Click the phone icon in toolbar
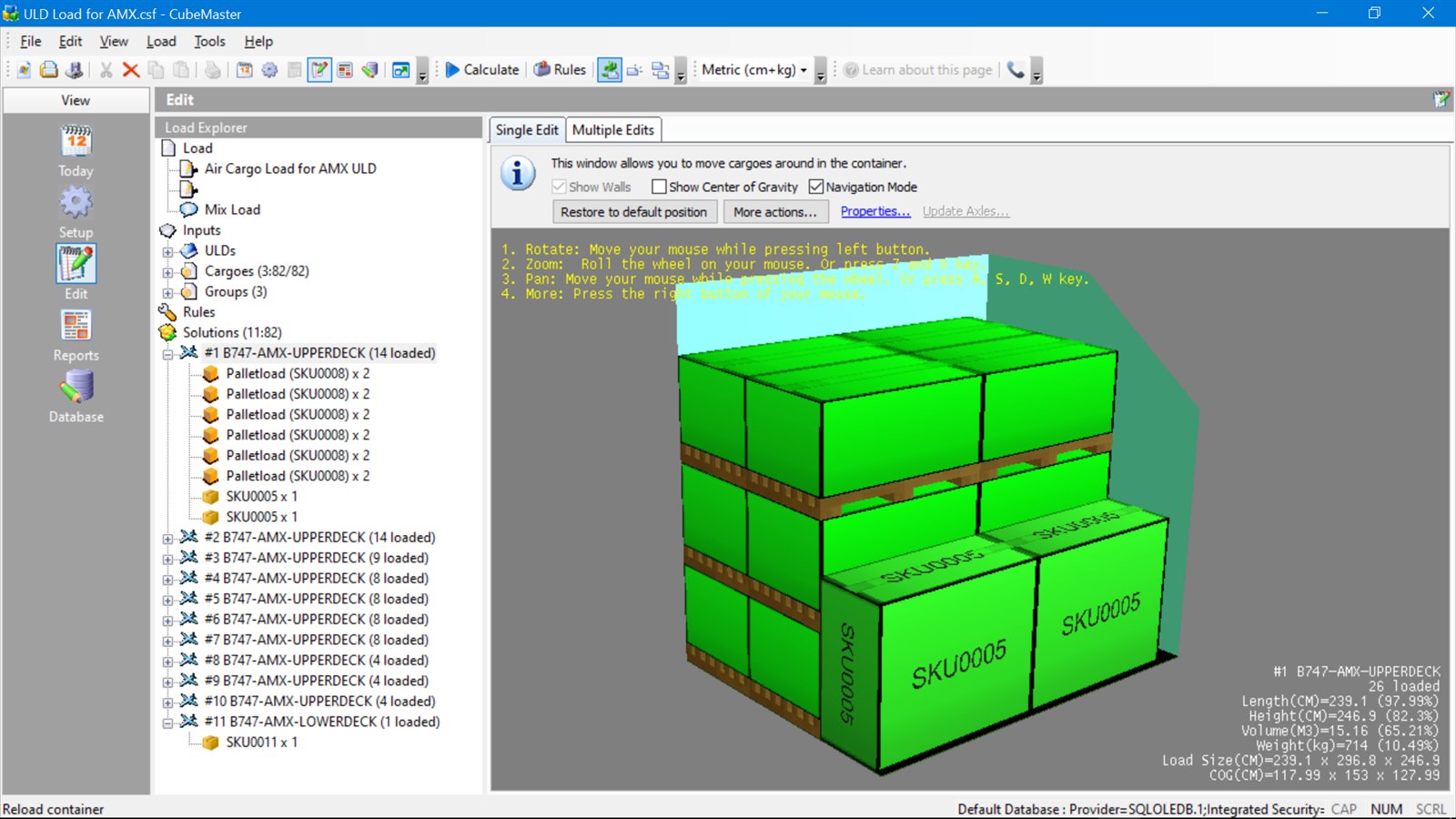 click(x=1016, y=70)
